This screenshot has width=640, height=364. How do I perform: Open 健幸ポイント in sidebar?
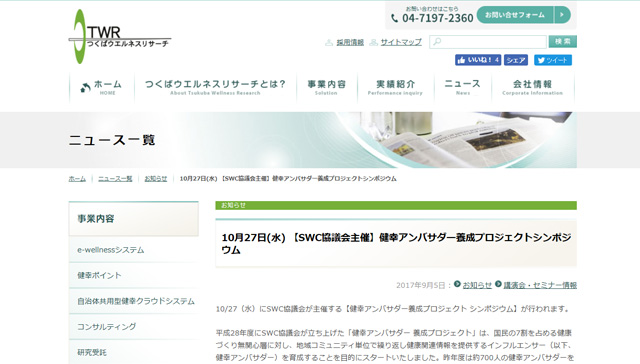point(133,275)
